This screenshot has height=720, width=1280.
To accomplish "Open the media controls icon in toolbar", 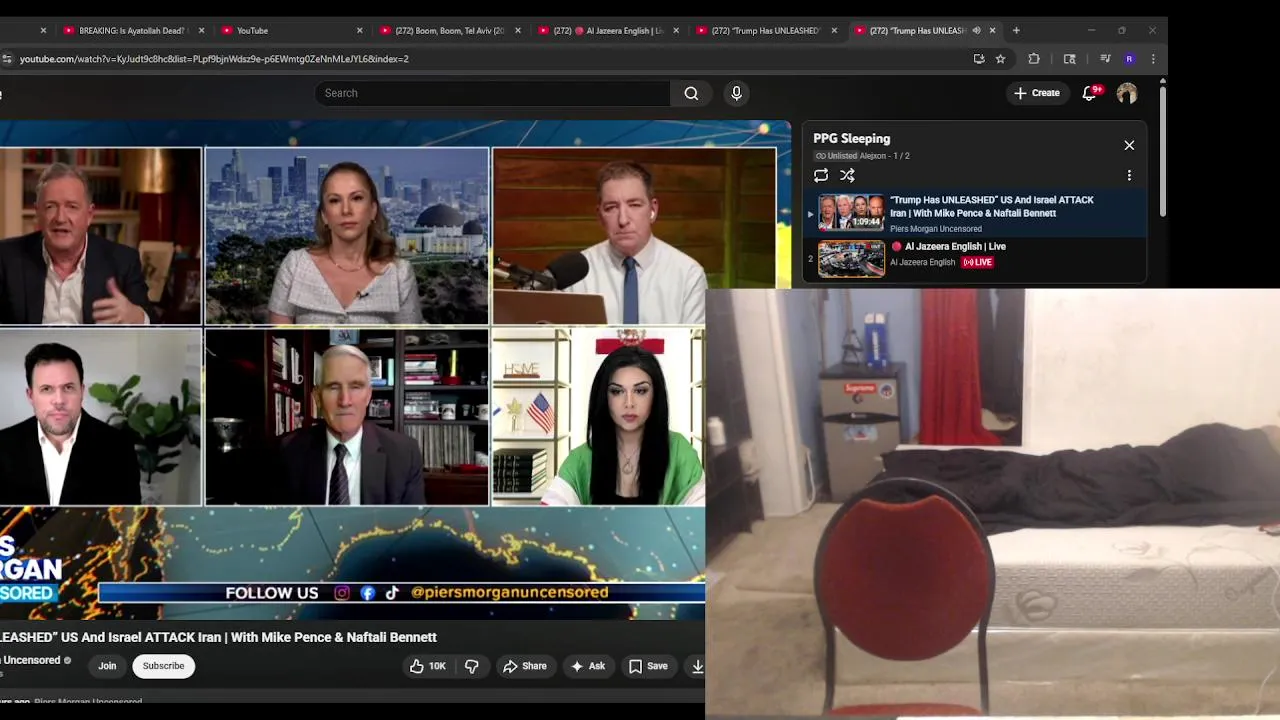I will [1105, 59].
